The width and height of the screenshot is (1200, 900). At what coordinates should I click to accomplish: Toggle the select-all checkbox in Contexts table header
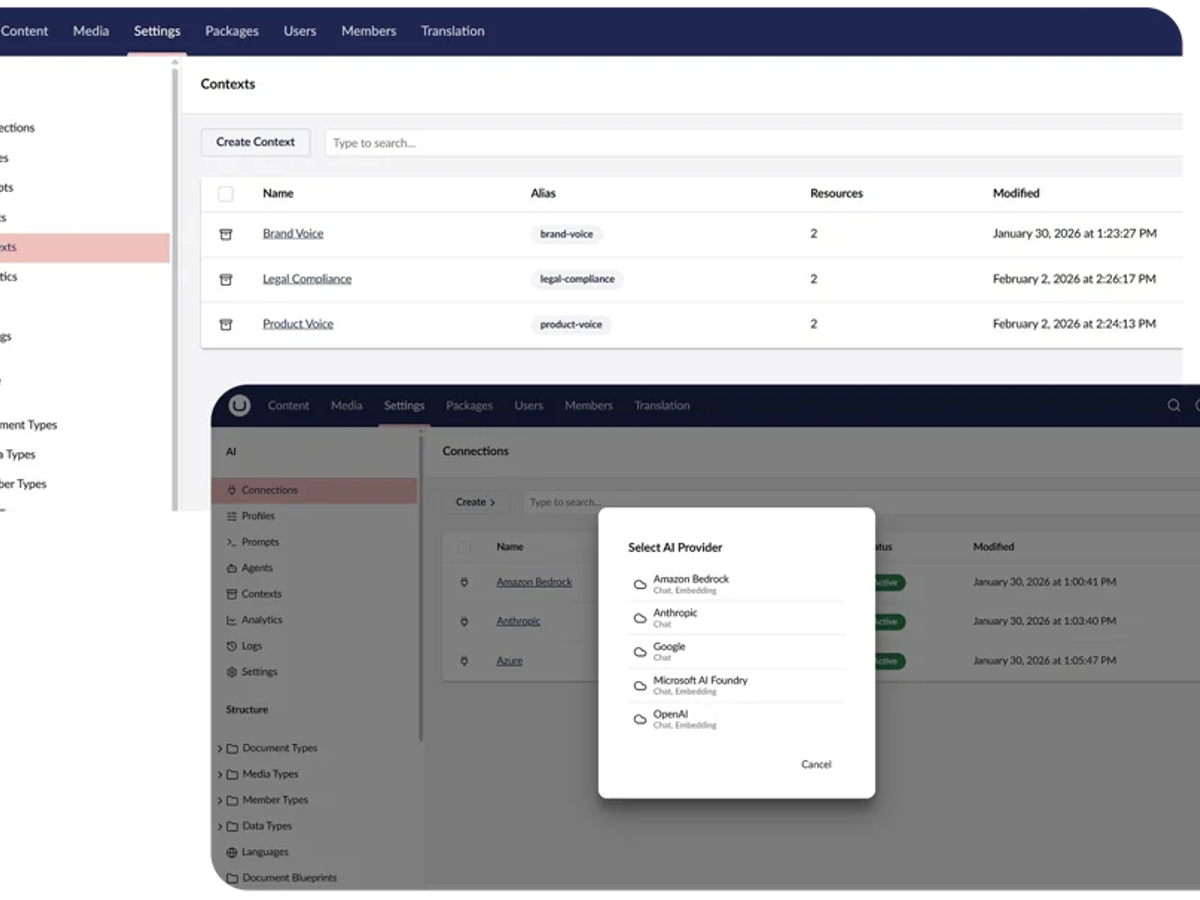(226, 194)
